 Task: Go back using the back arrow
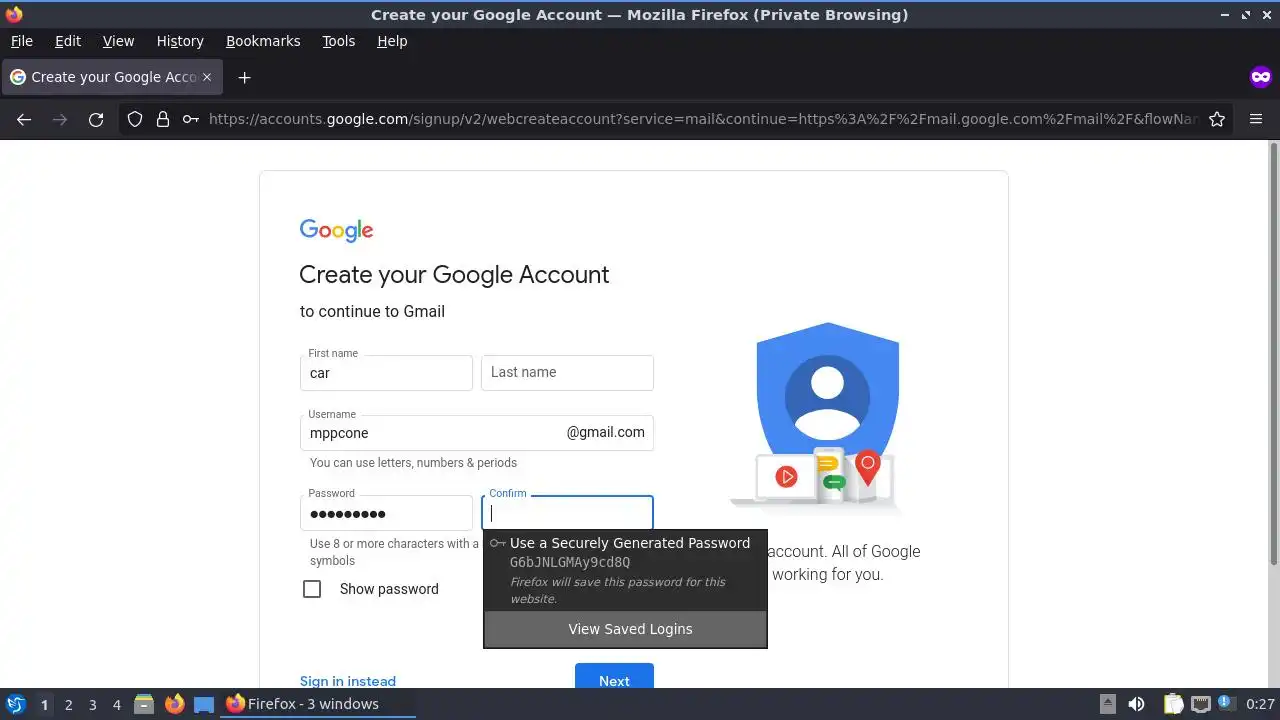[x=24, y=119]
